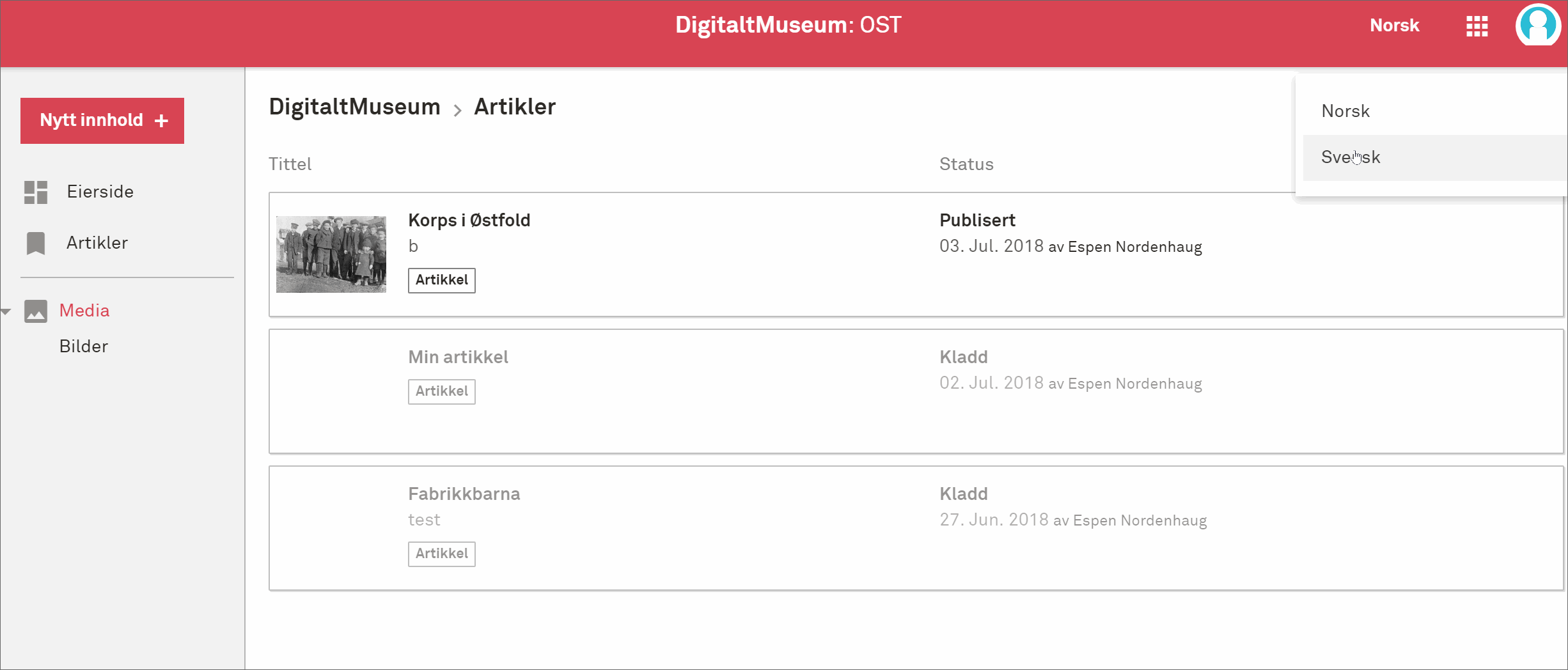1568x670 pixels.
Task: Click the Nytt innhold button
Action: 102,121
